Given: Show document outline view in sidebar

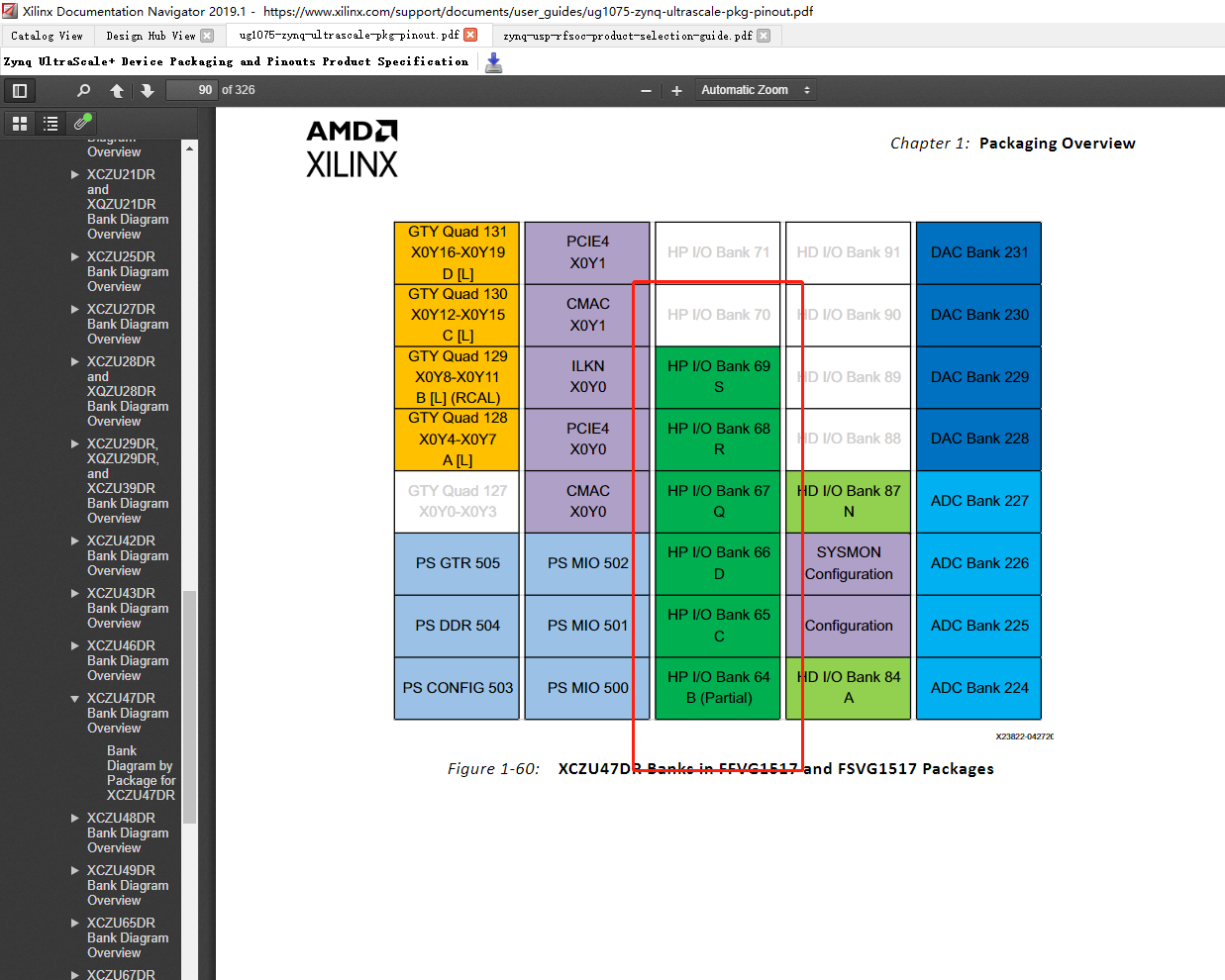Looking at the screenshot, I should pyautogui.click(x=51, y=123).
